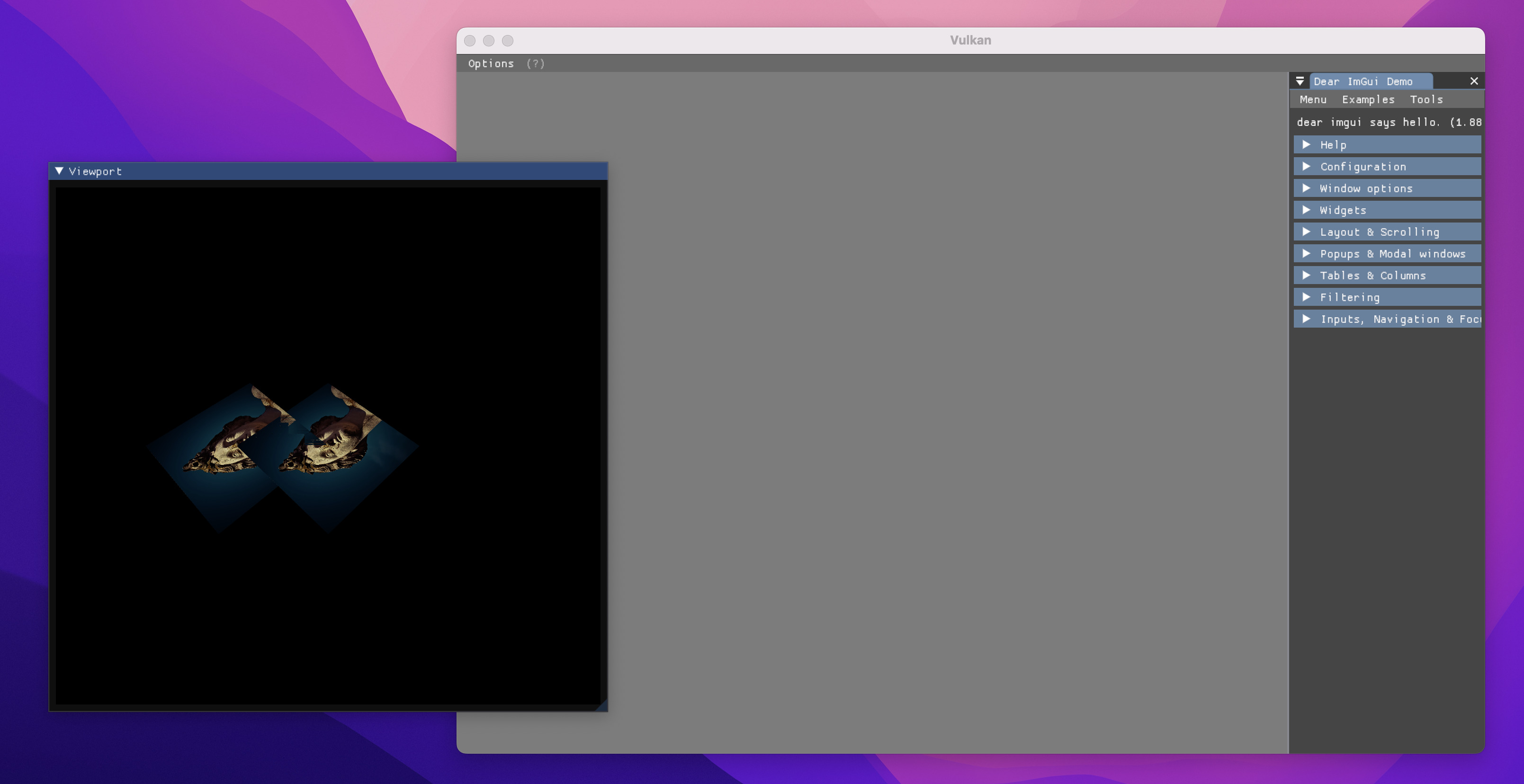Open the Menu item in Dear ImGui Demo
The height and width of the screenshot is (784, 1524).
1313,99
